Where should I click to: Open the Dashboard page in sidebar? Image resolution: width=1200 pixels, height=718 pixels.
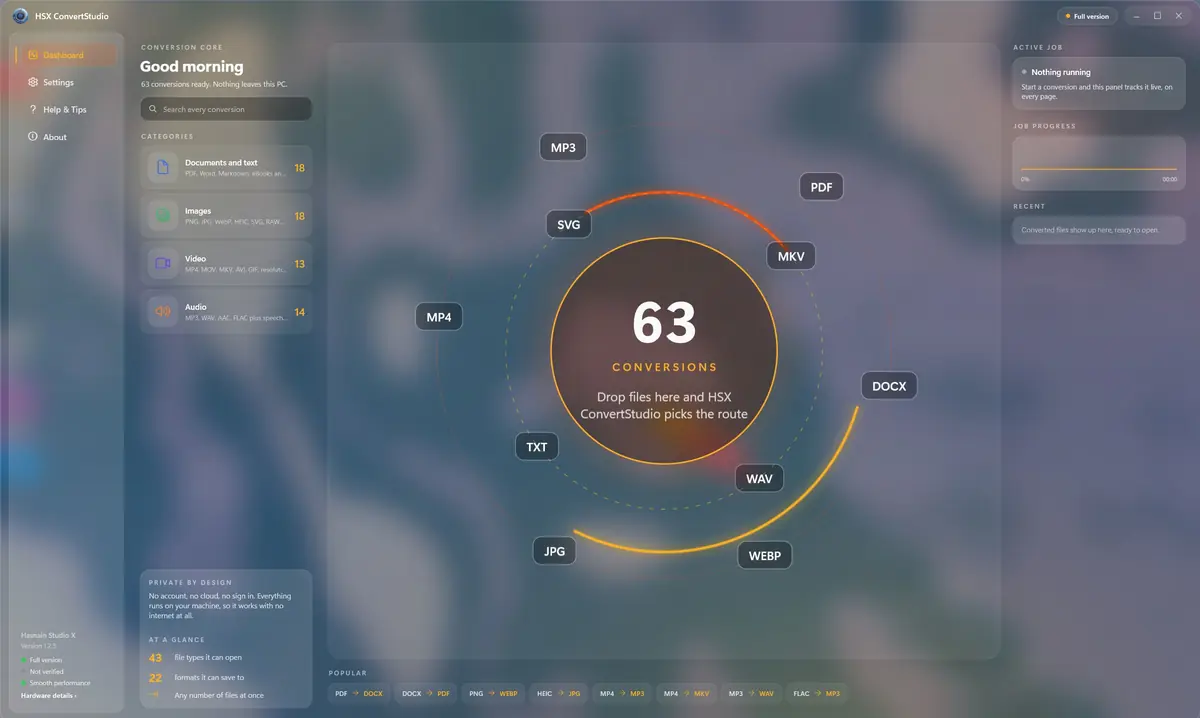(x=66, y=55)
